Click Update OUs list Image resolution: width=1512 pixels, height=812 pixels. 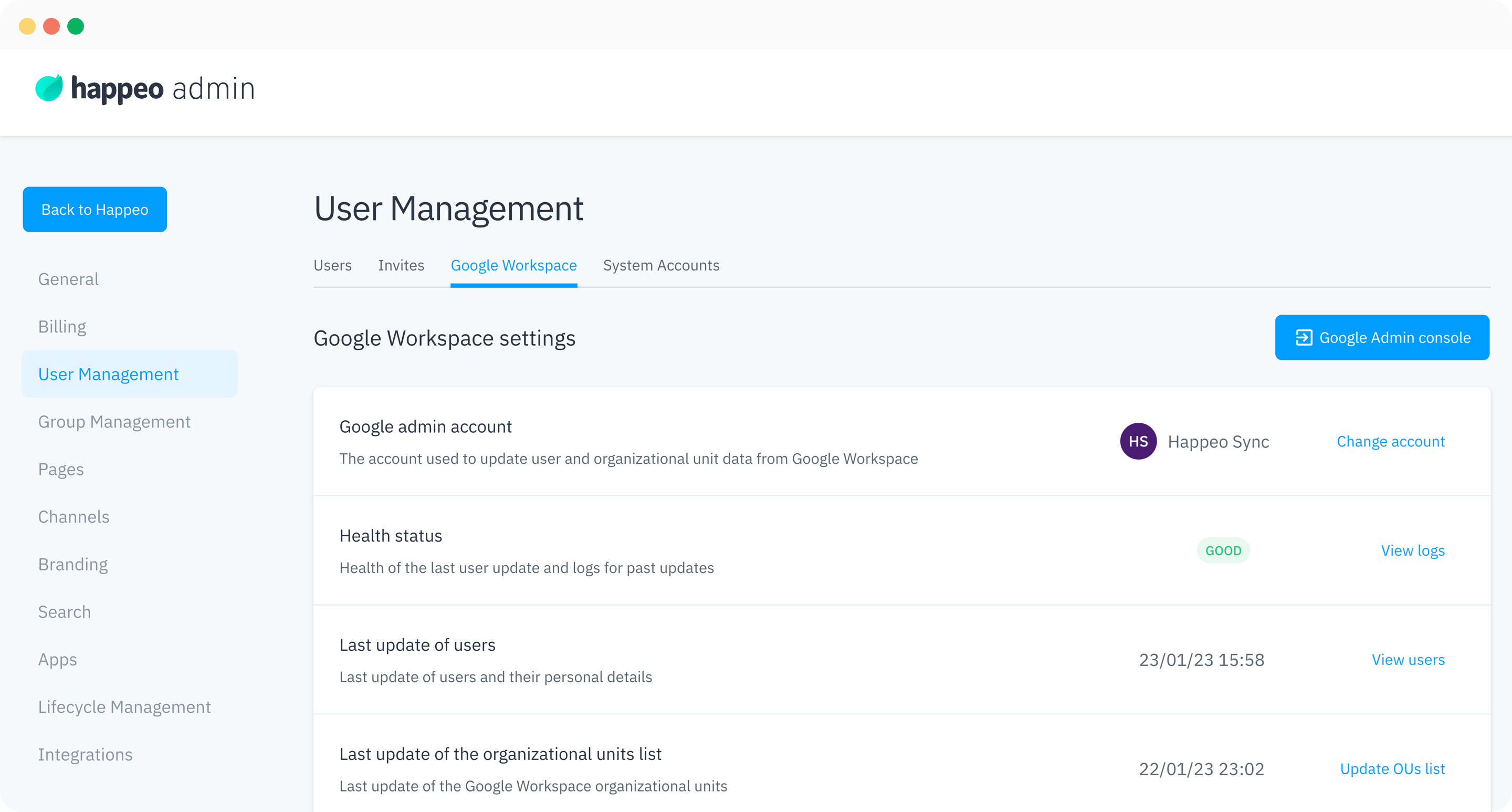[1392, 768]
